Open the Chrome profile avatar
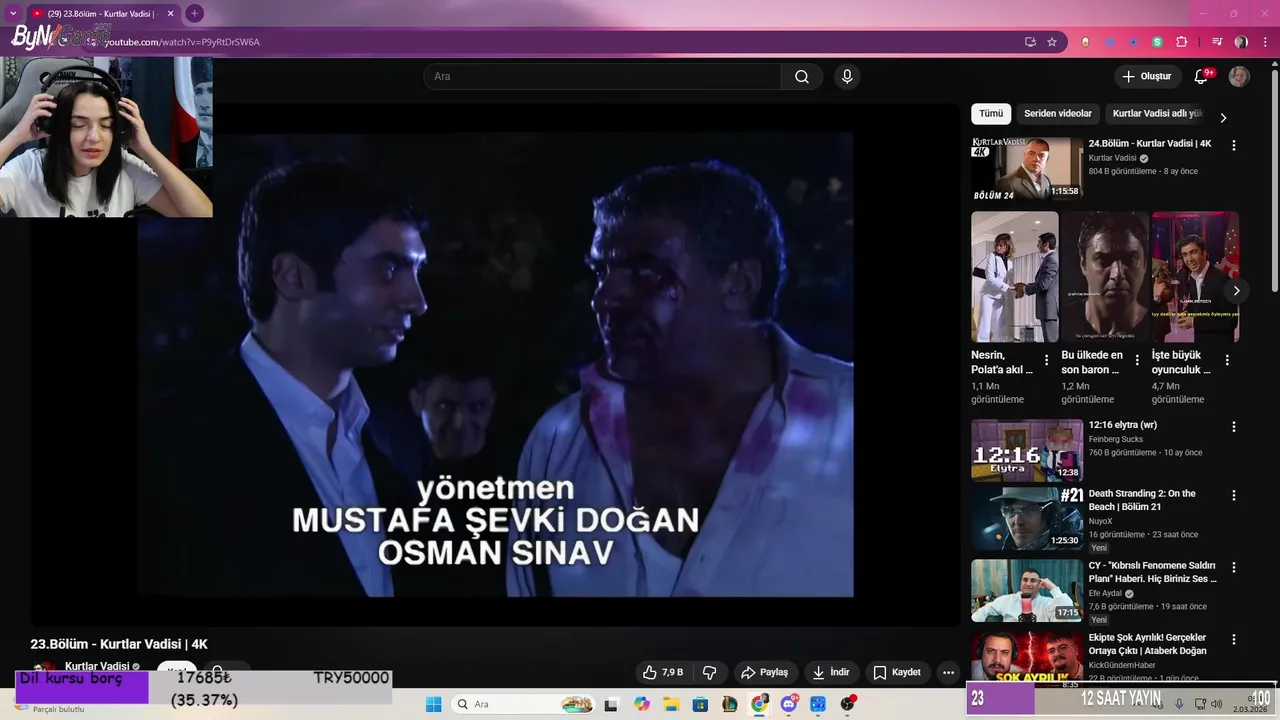Viewport: 1280px width, 720px height. coord(1241,42)
